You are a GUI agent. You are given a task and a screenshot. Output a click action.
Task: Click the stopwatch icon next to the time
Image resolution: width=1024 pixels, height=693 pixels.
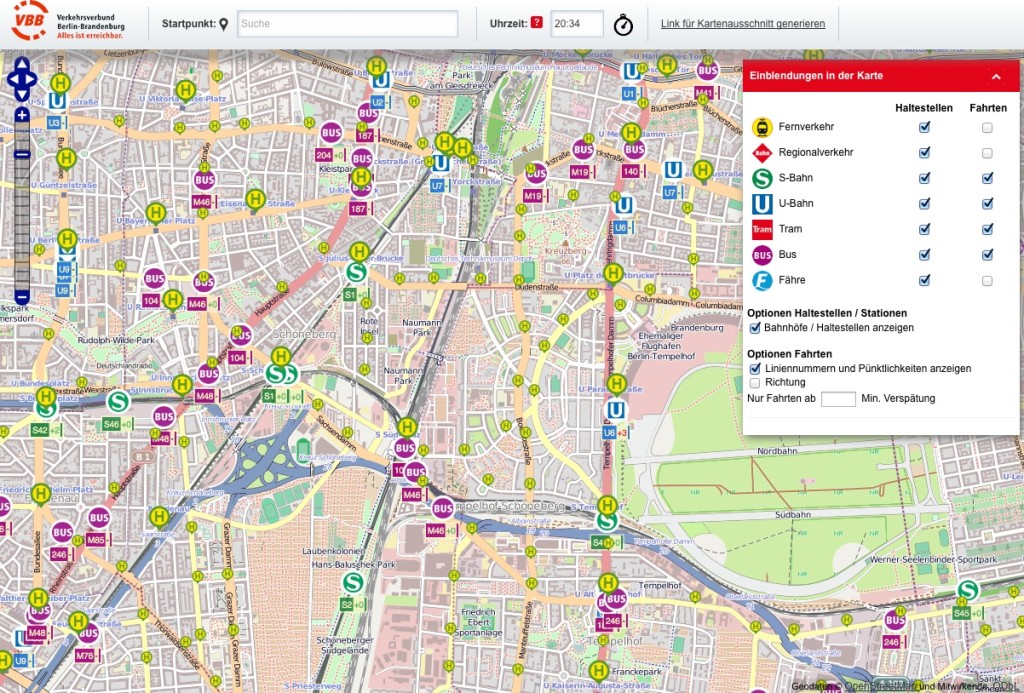click(x=623, y=25)
